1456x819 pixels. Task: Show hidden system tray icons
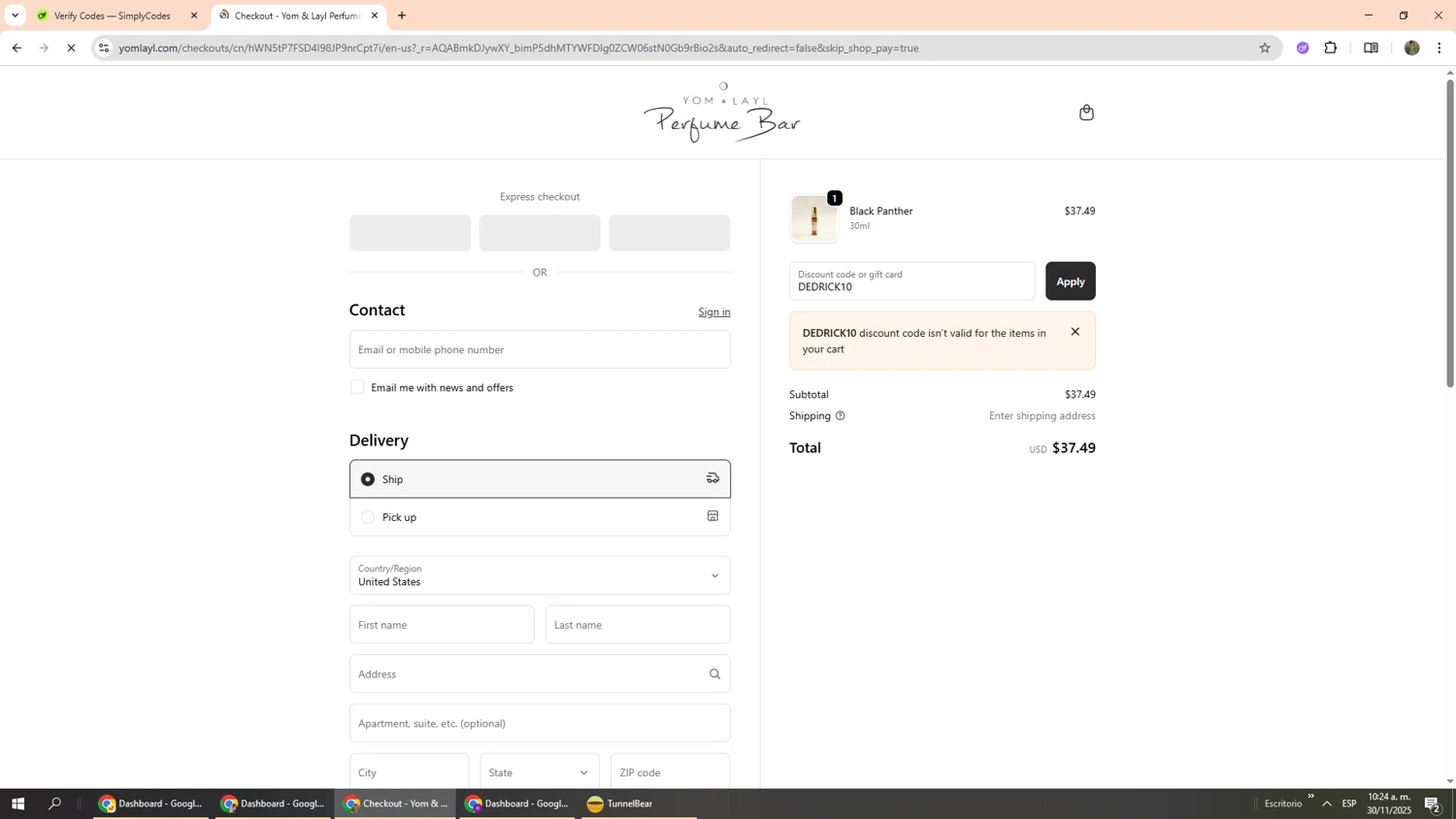(1327, 803)
